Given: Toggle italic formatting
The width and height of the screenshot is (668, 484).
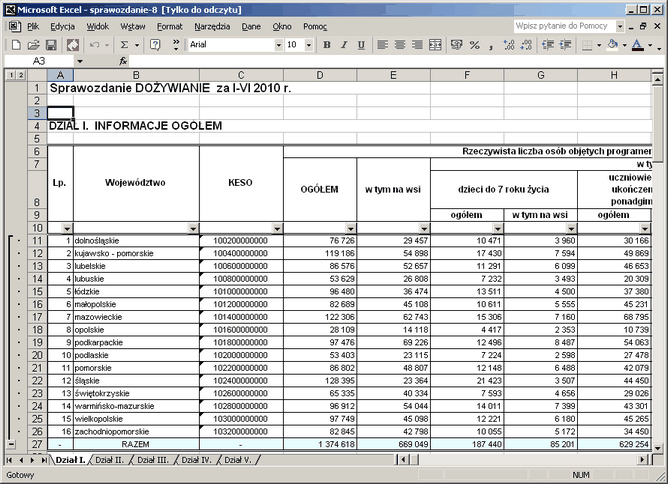Looking at the screenshot, I should tap(343, 45).
